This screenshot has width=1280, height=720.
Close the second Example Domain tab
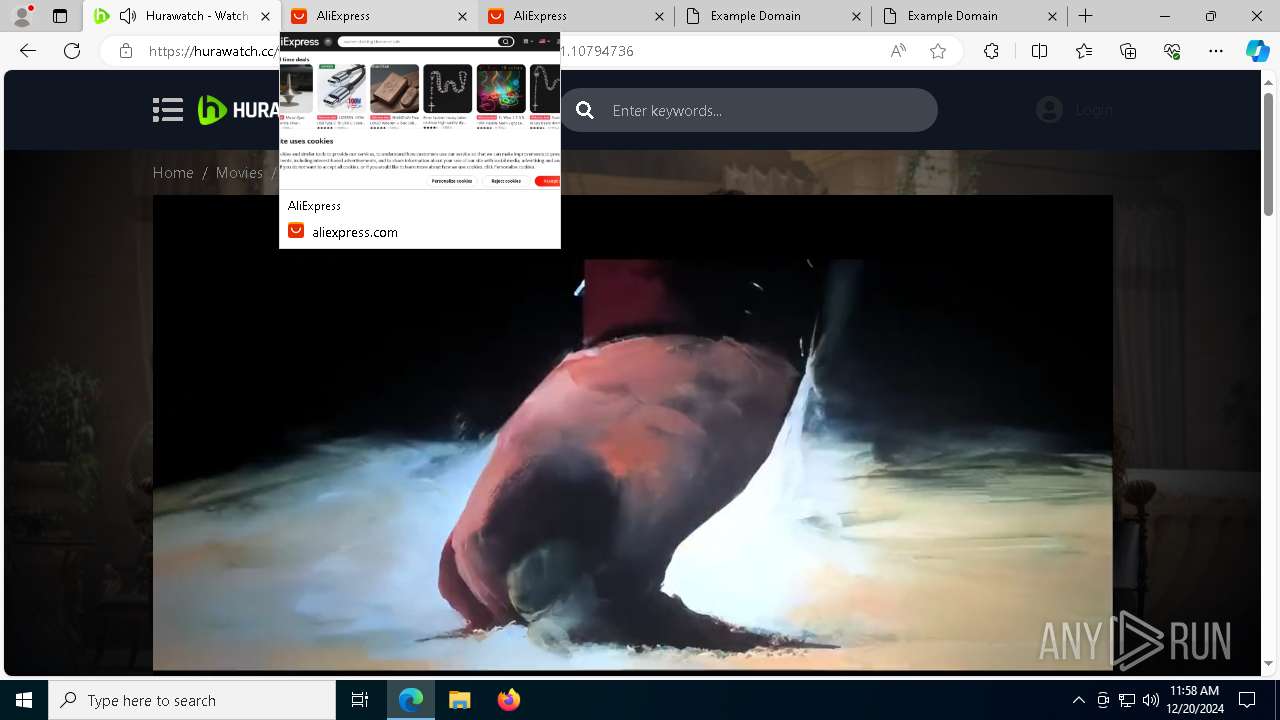[1053, 16]
